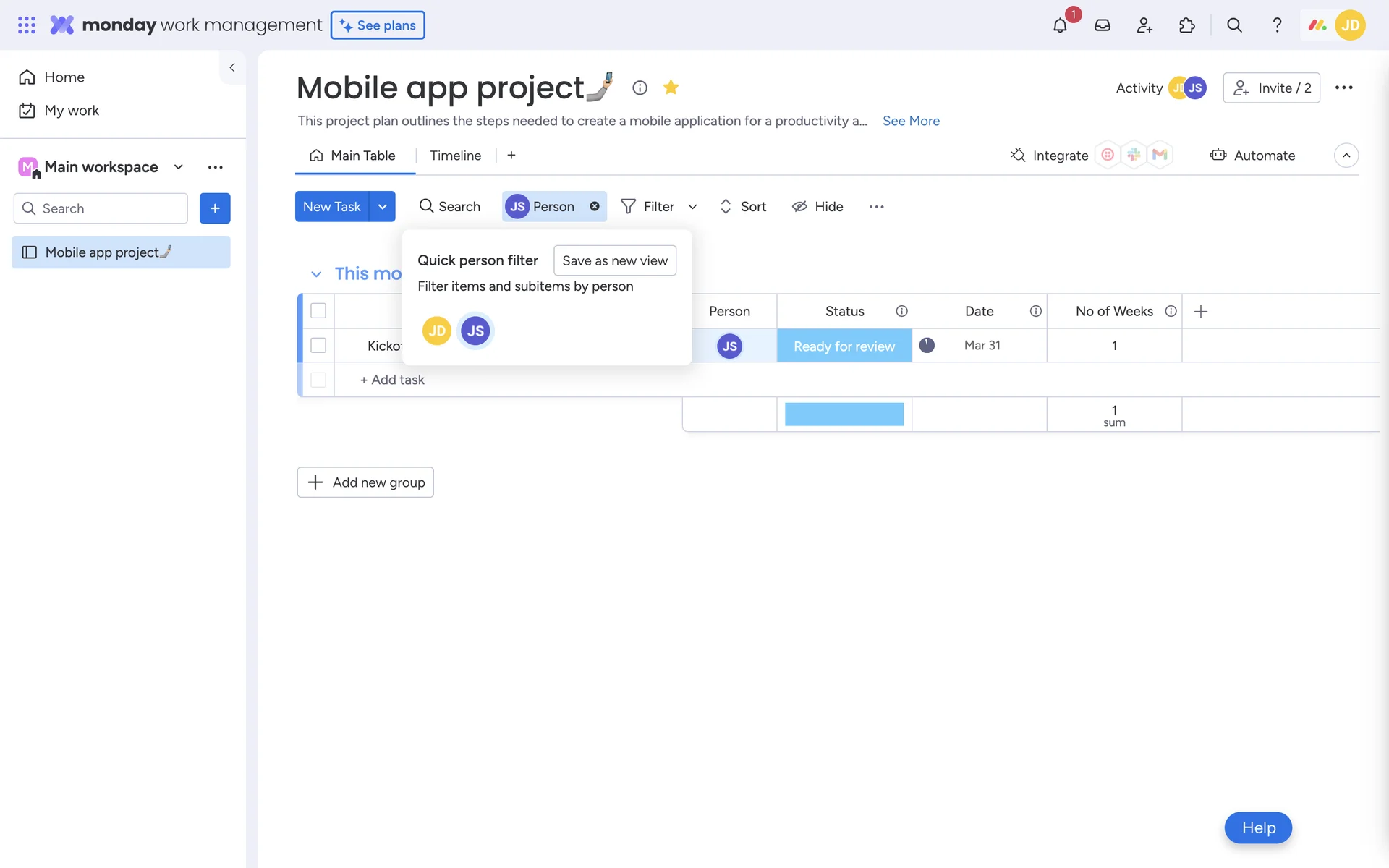Select all items with the header checkbox
Screen dimensions: 1389x868
(x=318, y=311)
